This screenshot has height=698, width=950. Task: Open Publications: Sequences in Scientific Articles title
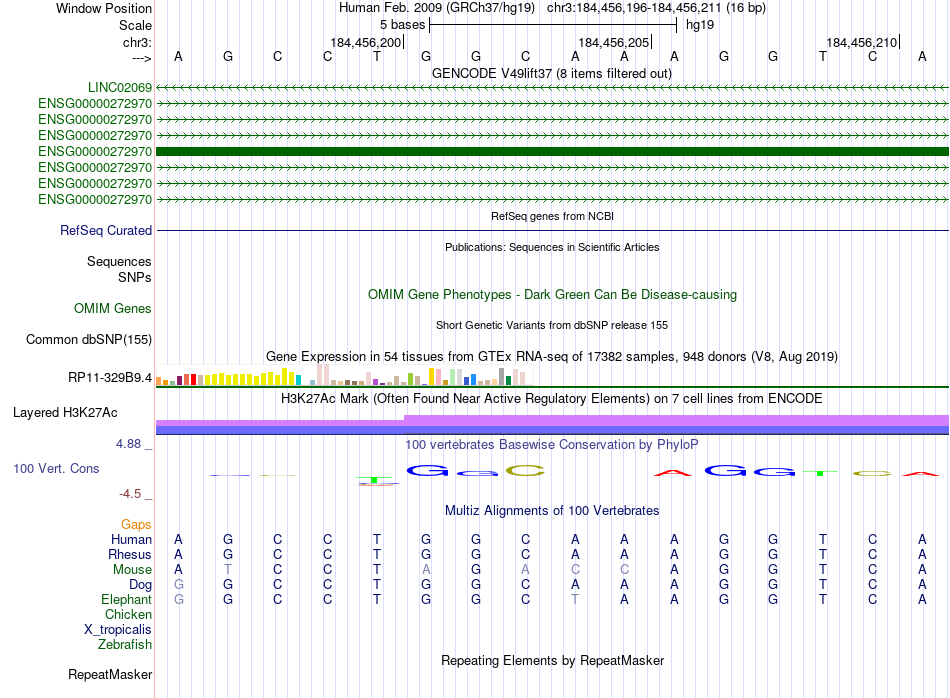[552, 247]
